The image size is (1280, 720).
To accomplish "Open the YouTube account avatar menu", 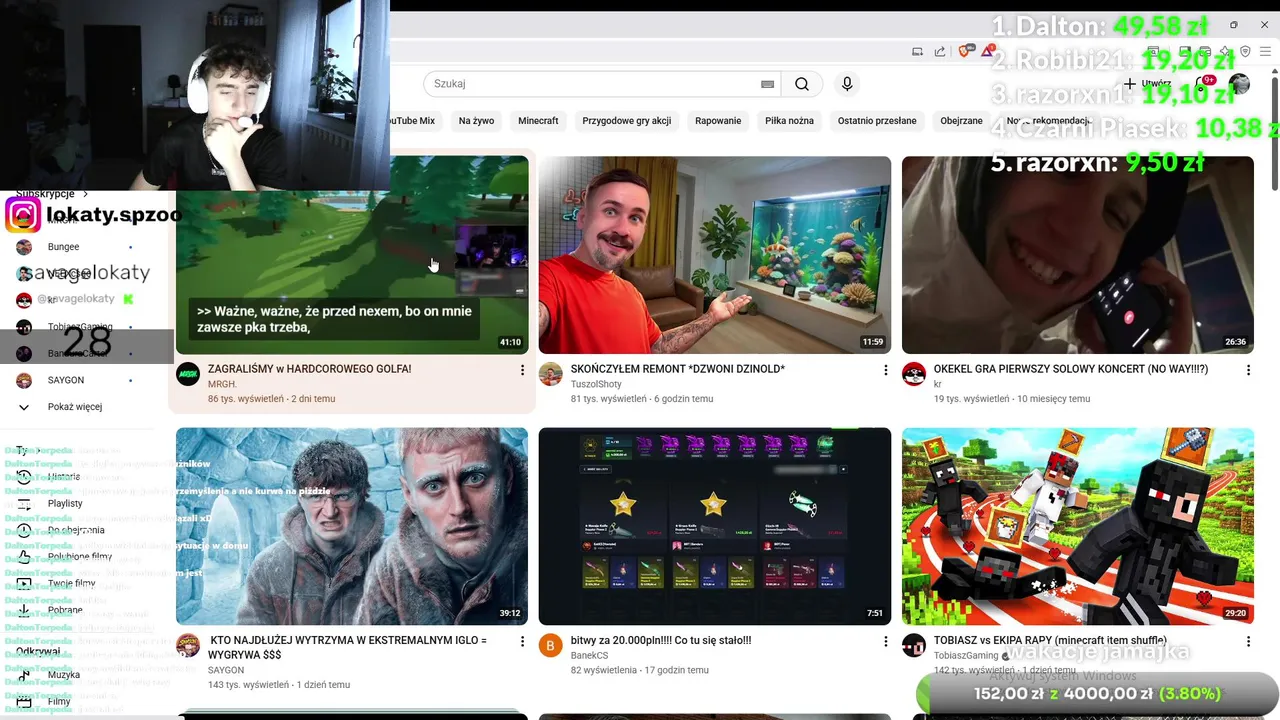I will [x=1239, y=84].
